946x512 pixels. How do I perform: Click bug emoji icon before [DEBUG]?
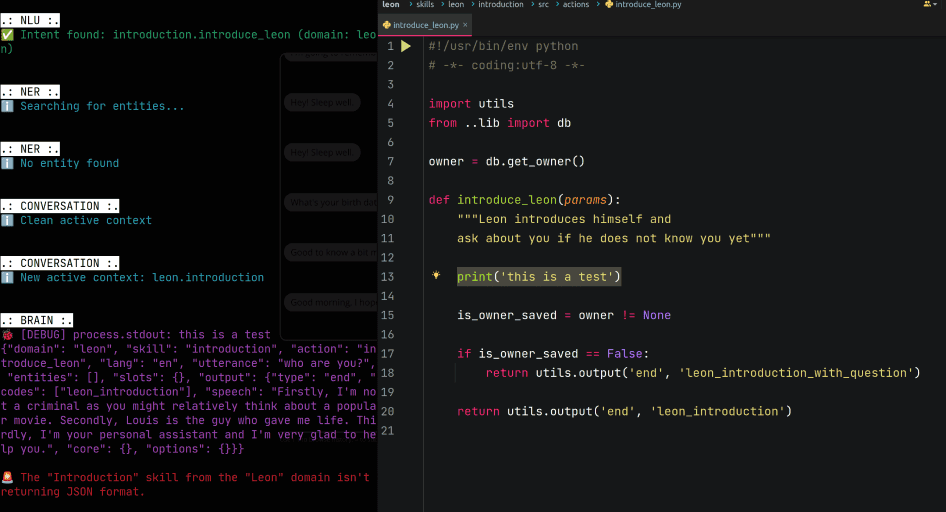tap(7, 335)
